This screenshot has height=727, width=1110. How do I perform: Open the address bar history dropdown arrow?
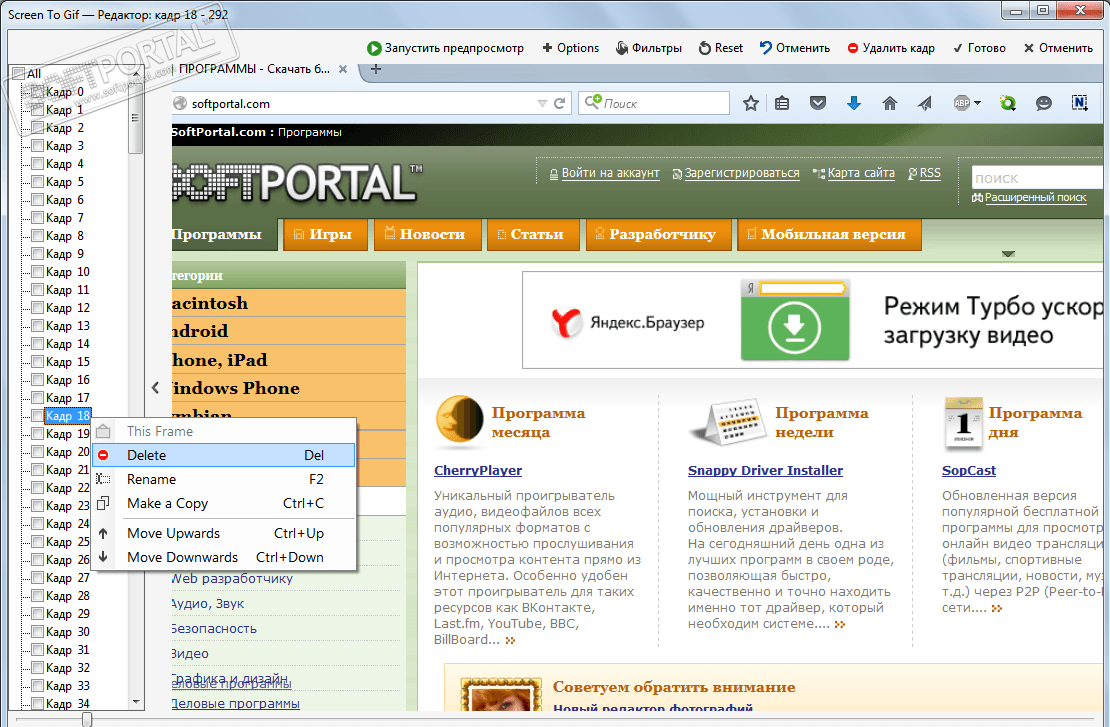coord(542,103)
